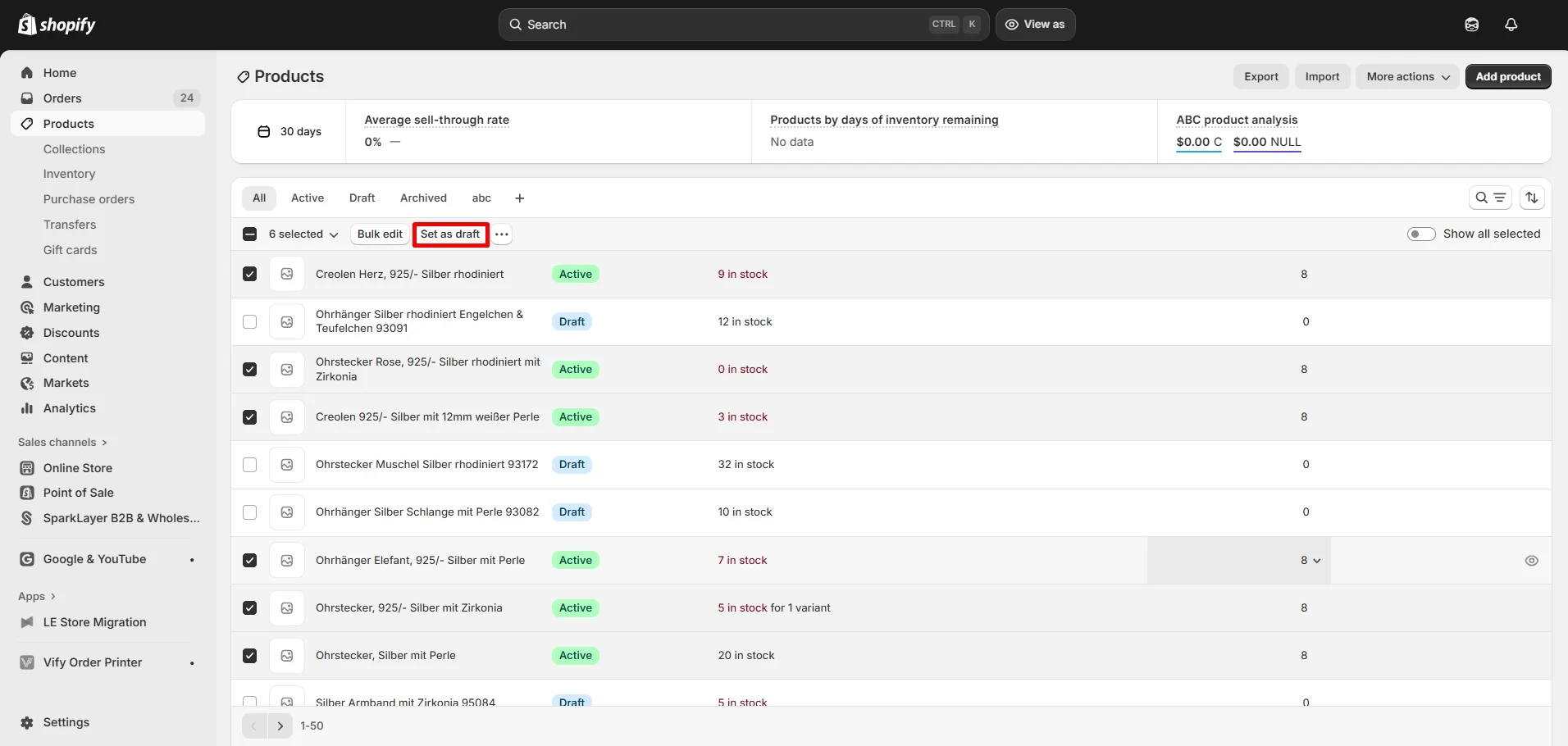Switch to the Archived products tab

point(422,198)
